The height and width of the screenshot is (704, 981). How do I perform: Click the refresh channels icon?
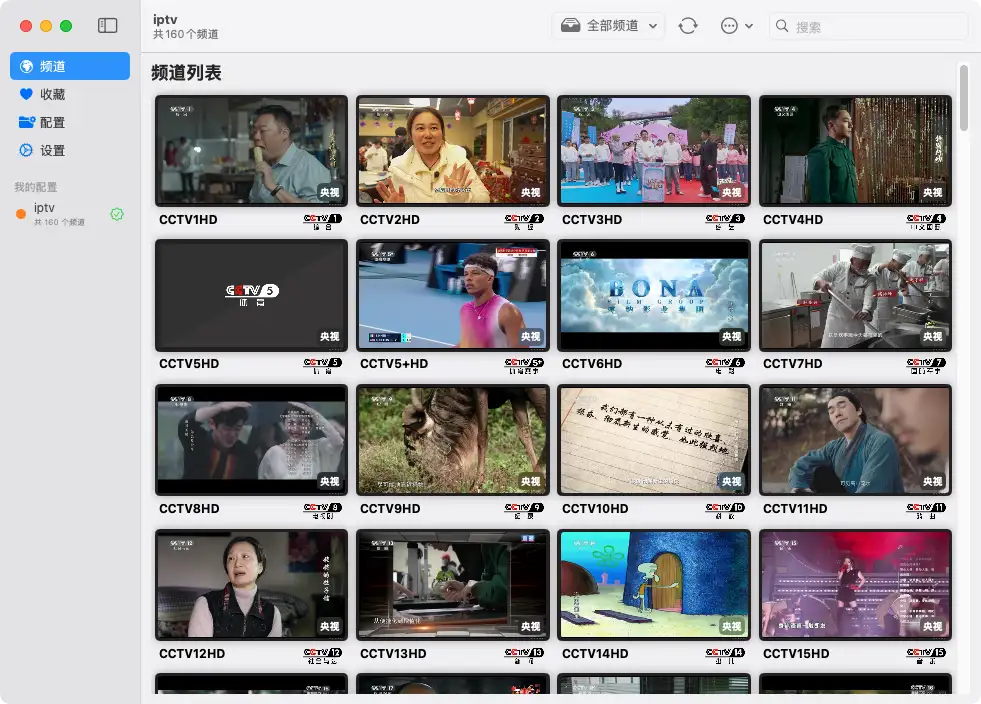coord(688,26)
